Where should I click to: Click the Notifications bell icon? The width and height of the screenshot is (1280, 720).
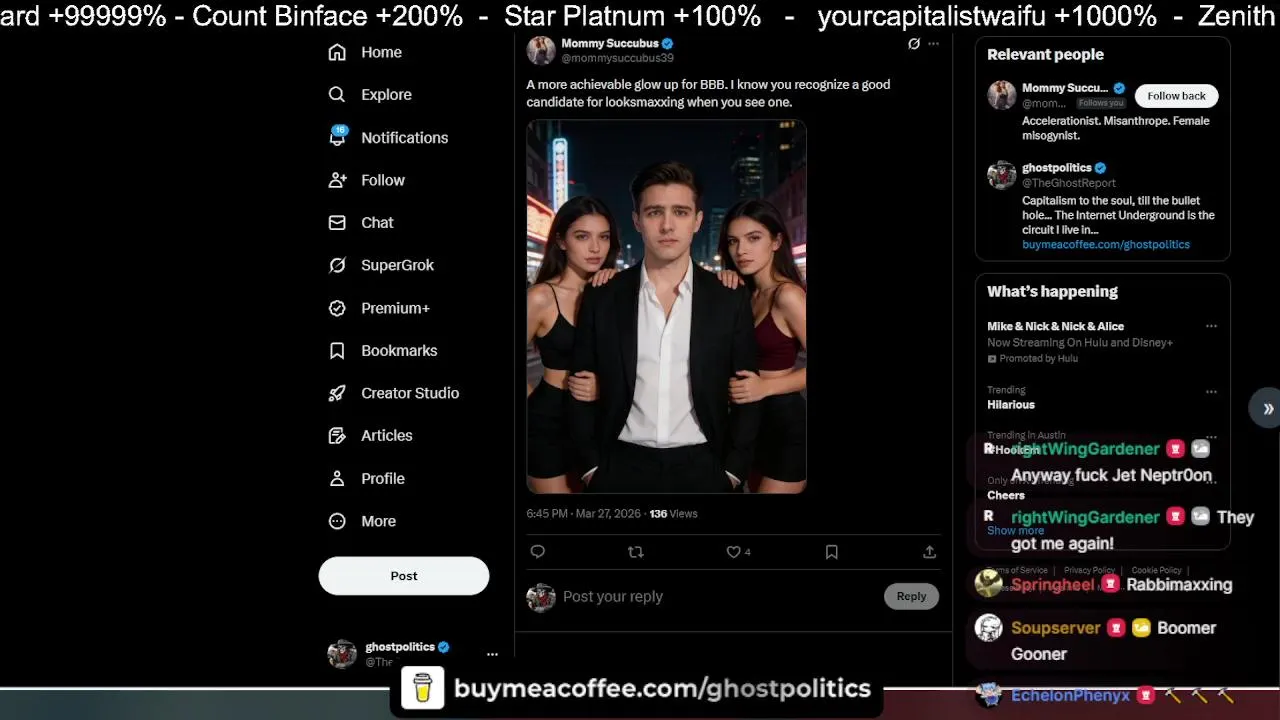[337, 138]
